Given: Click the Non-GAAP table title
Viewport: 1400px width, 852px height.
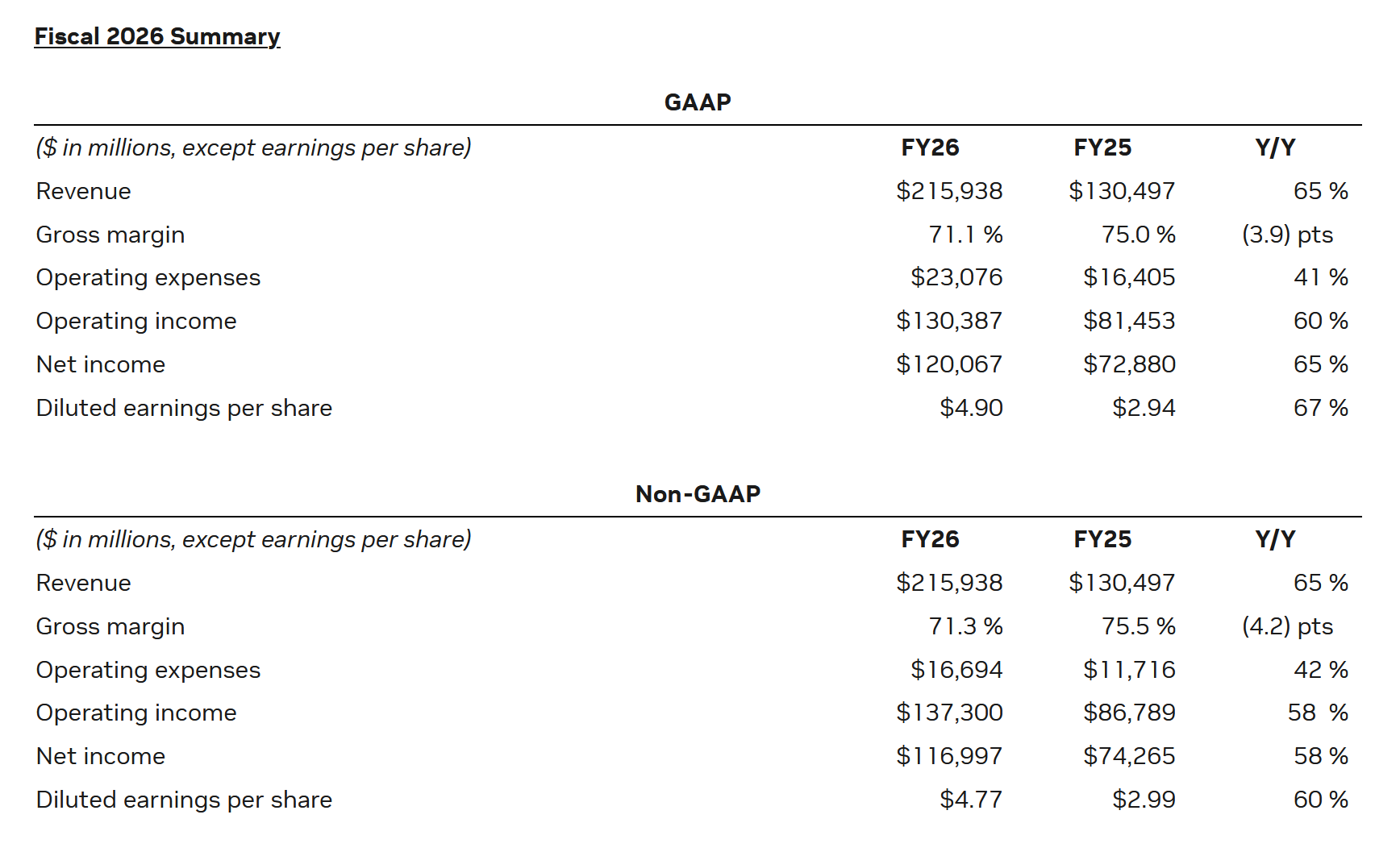Looking at the screenshot, I should pyautogui.click(x=698, y=494).
